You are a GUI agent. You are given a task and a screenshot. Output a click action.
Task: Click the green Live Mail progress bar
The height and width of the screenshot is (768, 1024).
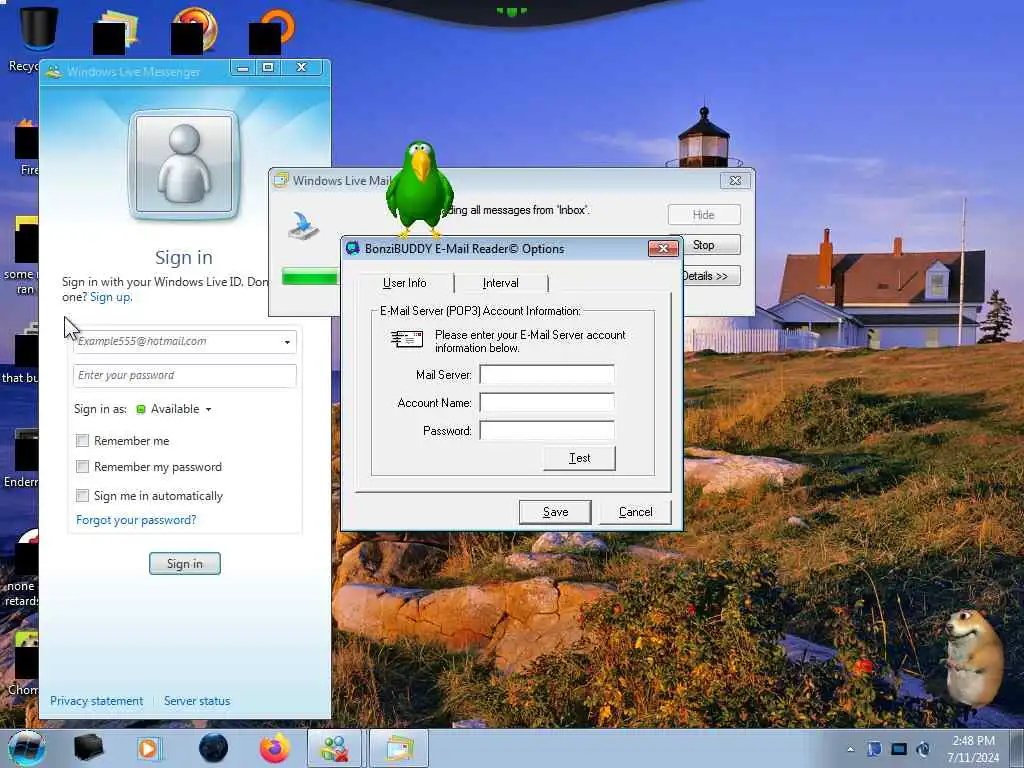[x=310, y=276]
